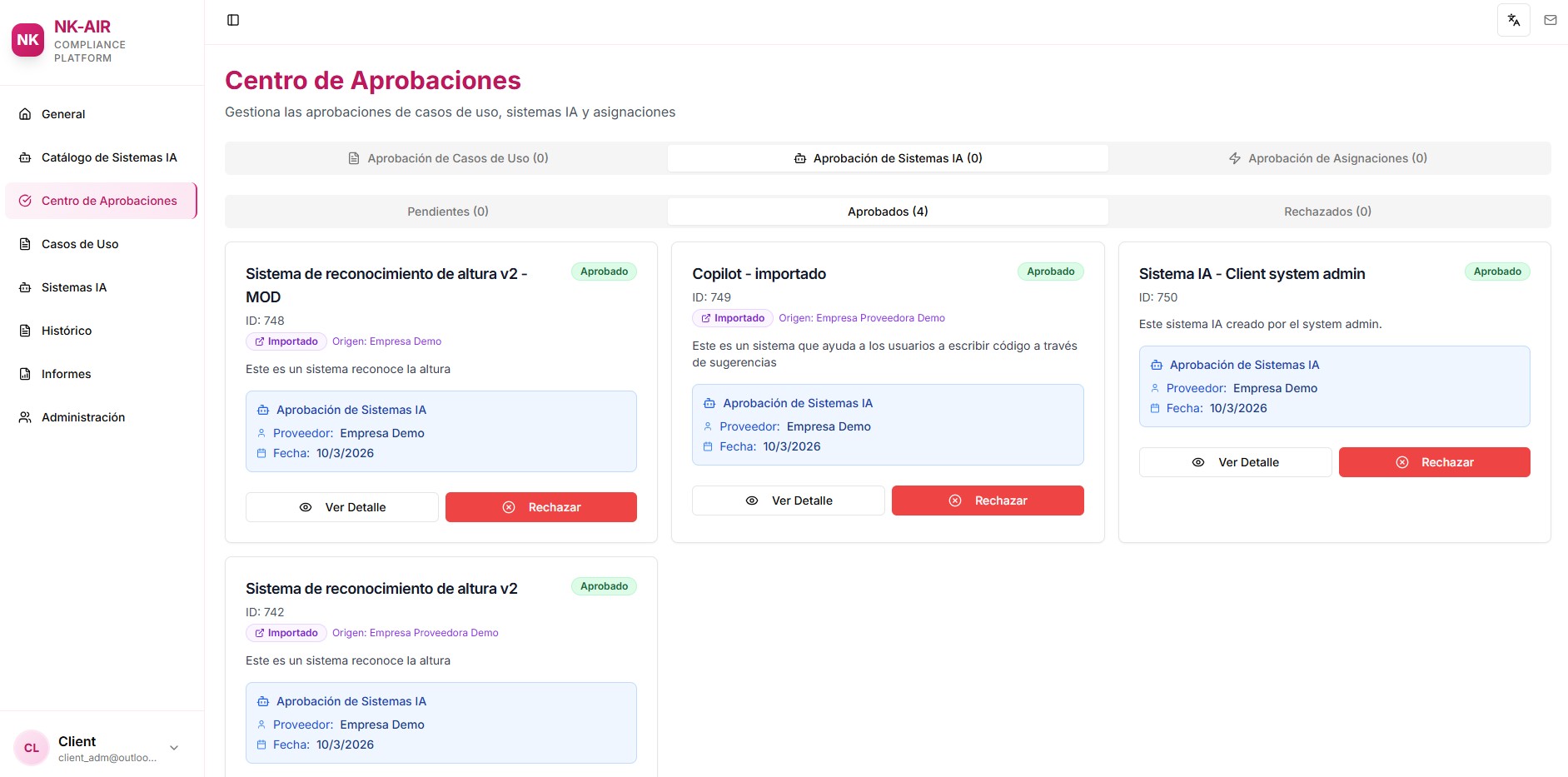Click the home icon beside General

pyautogui.click(x=25, y=114)
